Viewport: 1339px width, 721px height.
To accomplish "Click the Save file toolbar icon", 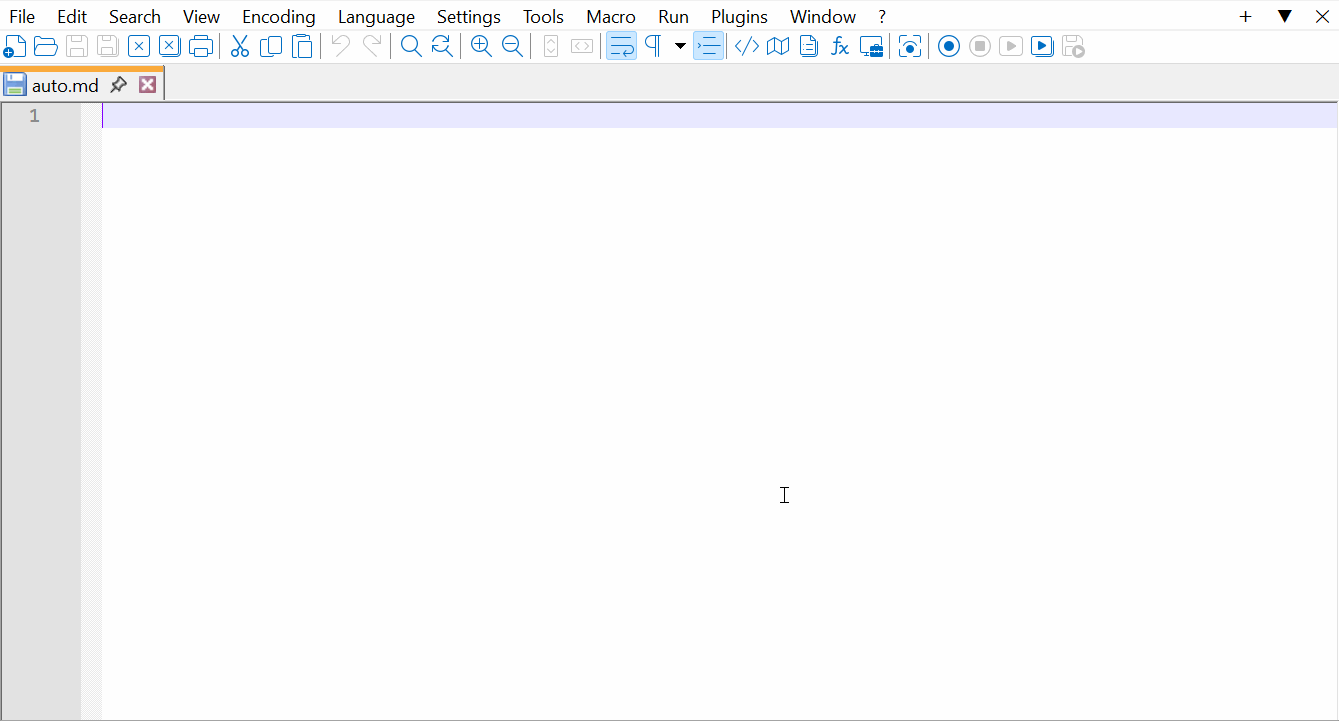I will tap(77, 46).
